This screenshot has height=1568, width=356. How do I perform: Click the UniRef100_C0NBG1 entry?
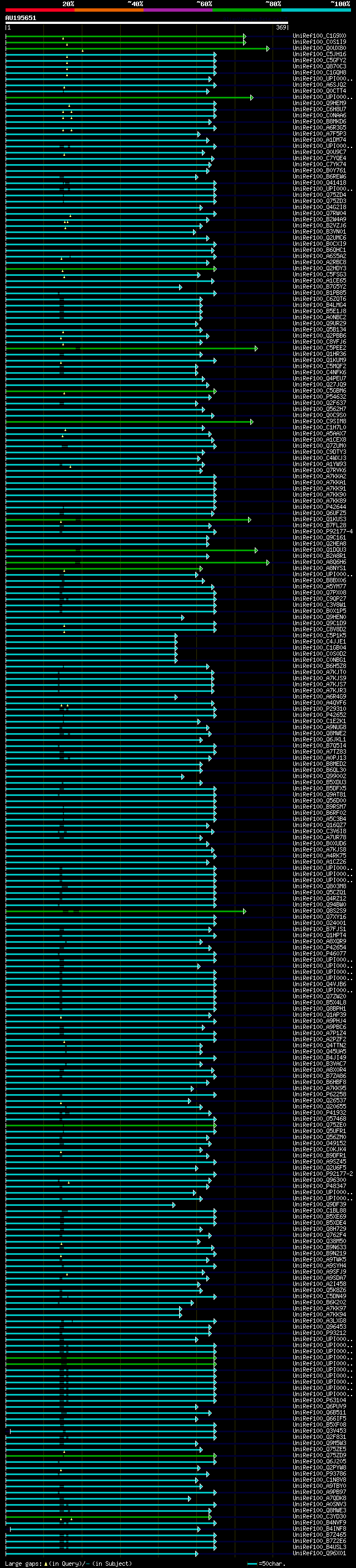pos(319,660)
